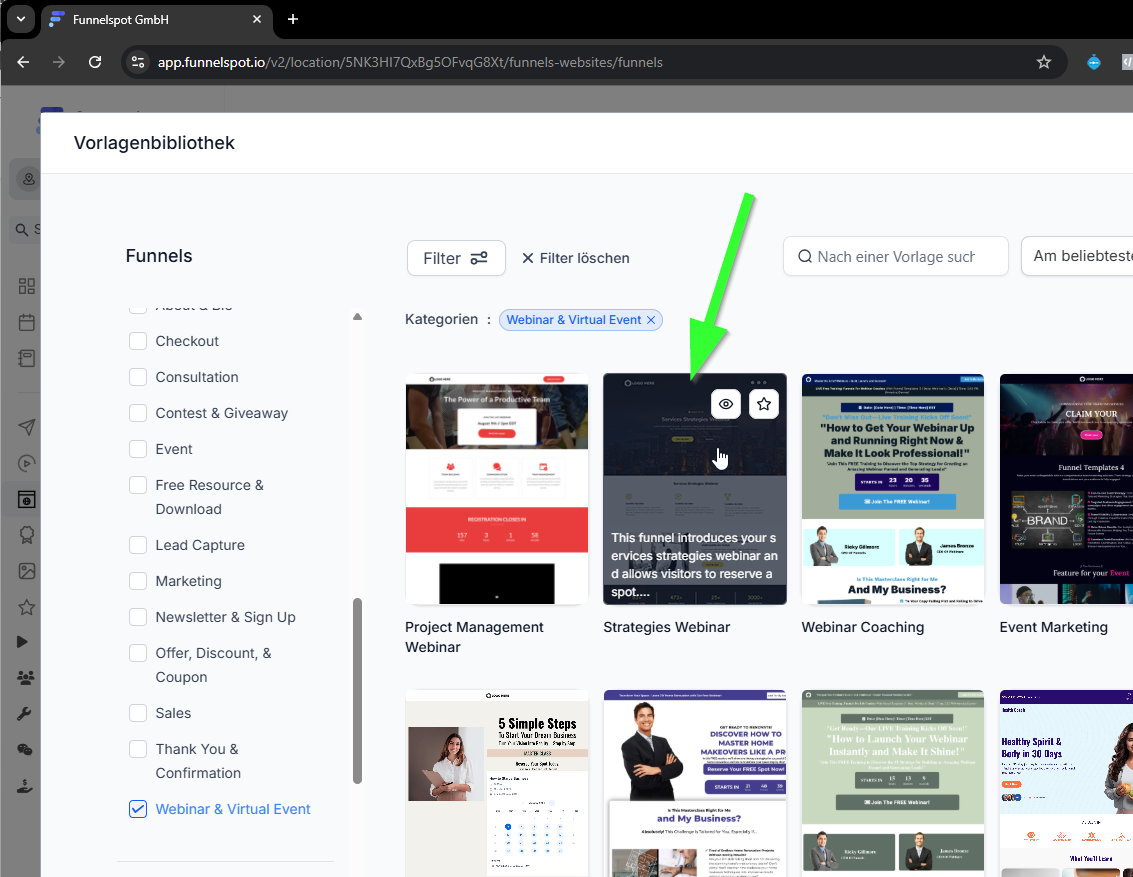The image size is (1133, 877).
Task: Open reputation star icon in sidebar
Action: (x=27, y=607)
